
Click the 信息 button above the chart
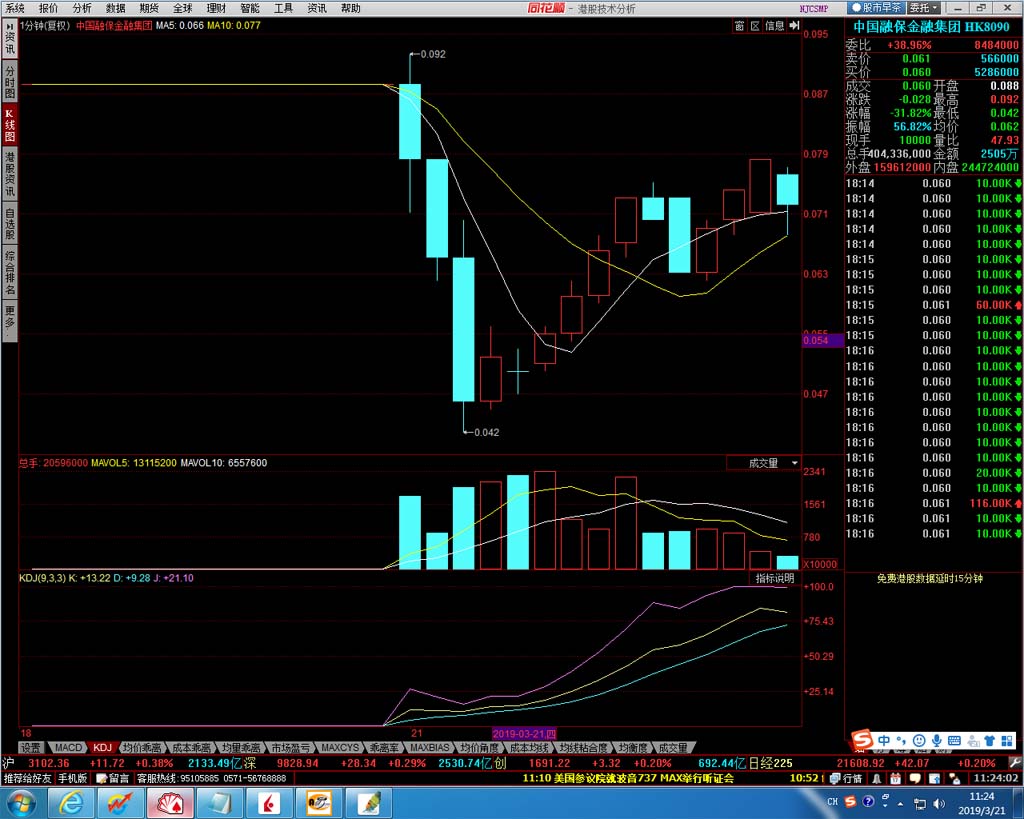775,25
